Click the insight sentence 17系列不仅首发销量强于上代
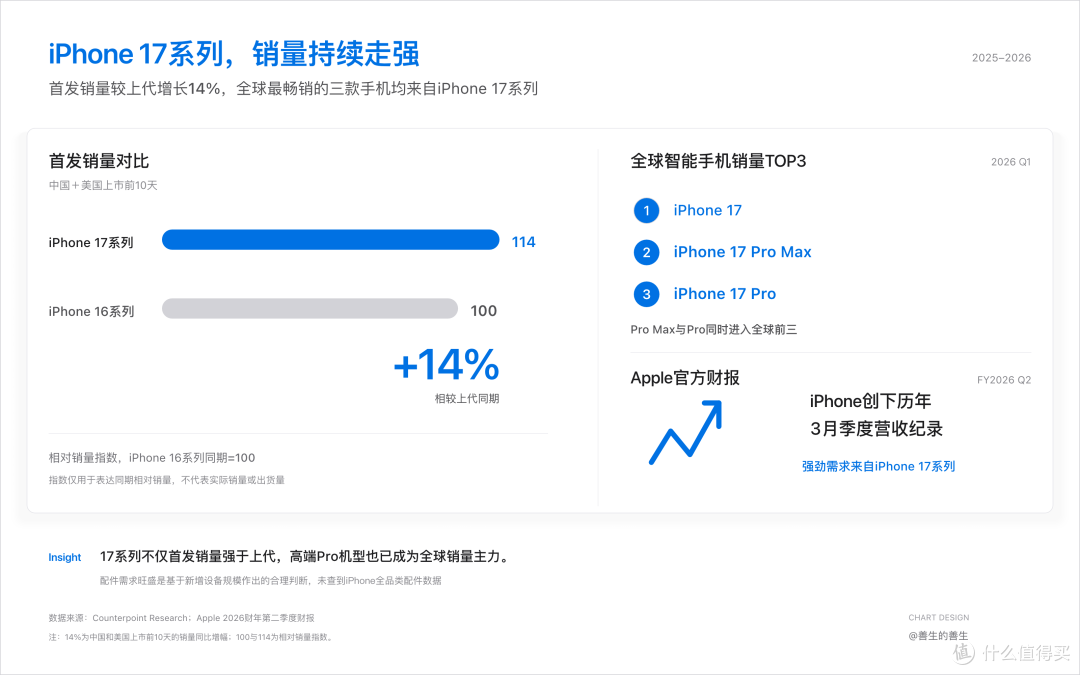This screenshot has height=675, width=1080. [x=307, y=557]
